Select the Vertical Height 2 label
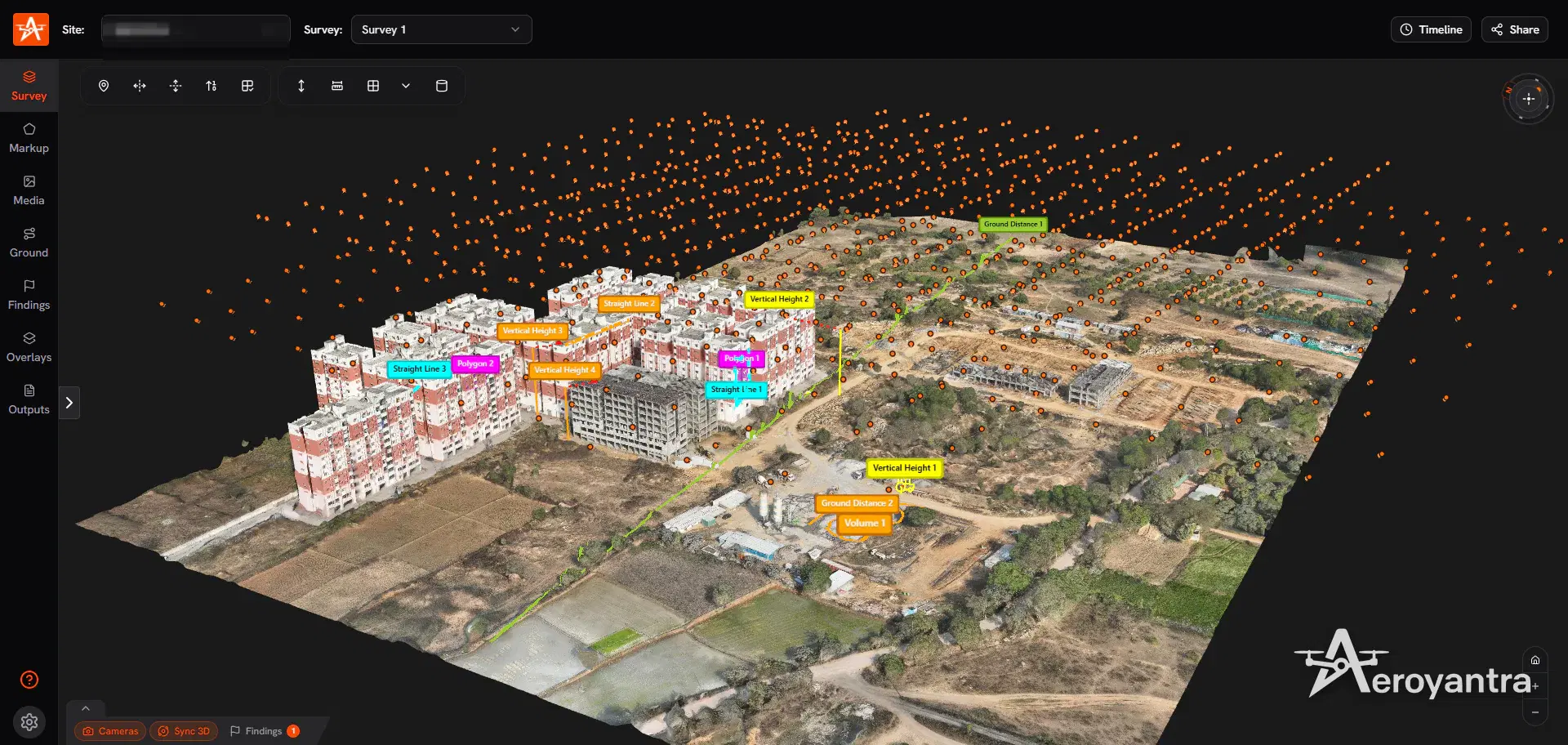 coord(779,299)
